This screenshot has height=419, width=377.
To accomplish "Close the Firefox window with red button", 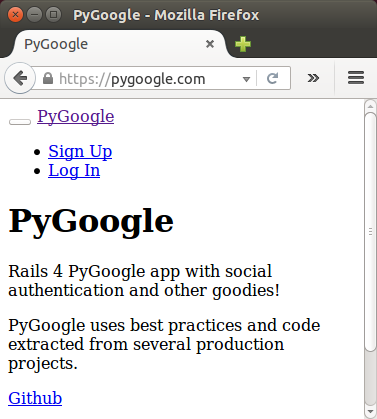I will click(15, 15).
